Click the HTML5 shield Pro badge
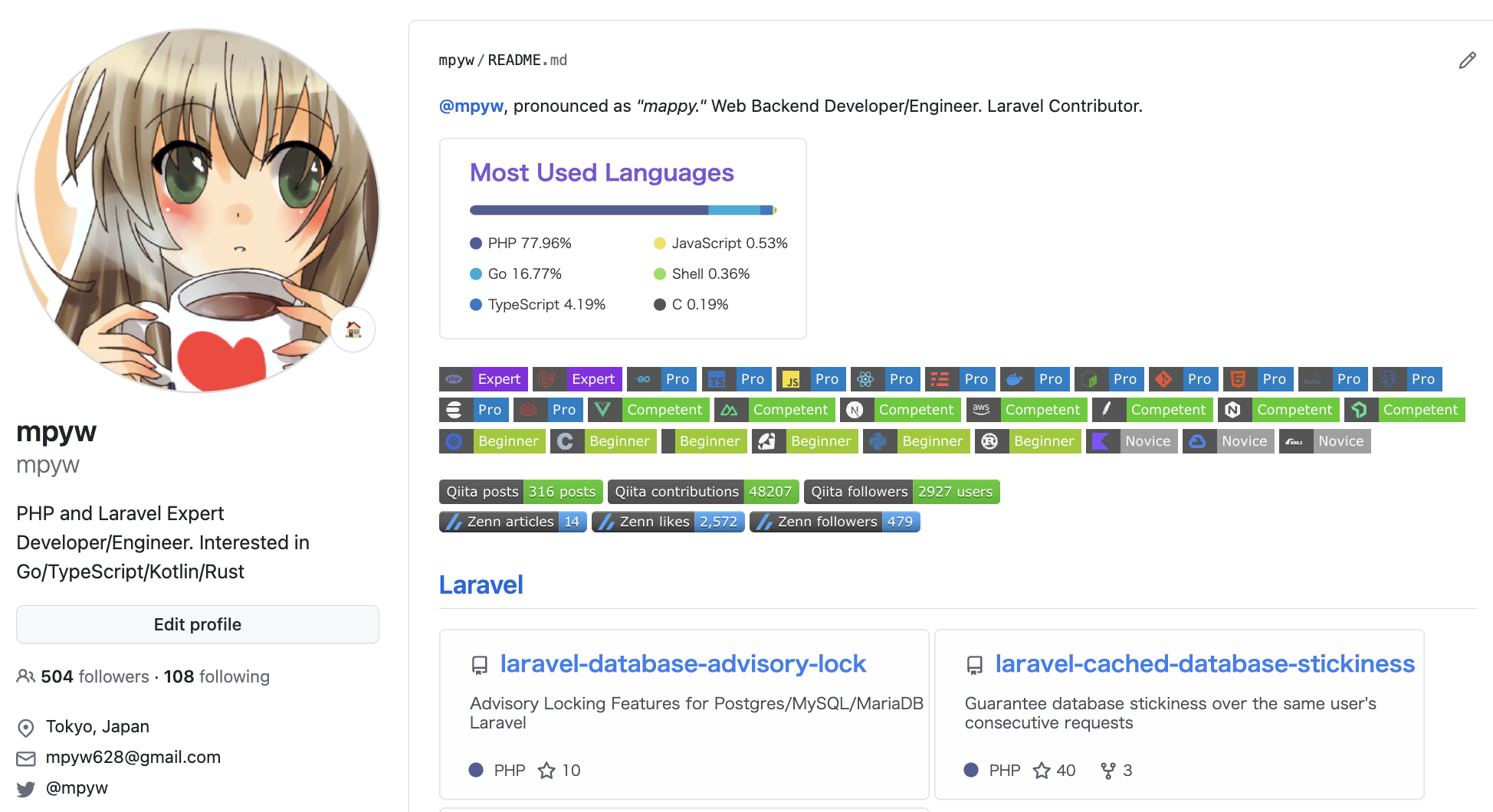This screenshot has height=812, width=1493. pos(1258,379)
